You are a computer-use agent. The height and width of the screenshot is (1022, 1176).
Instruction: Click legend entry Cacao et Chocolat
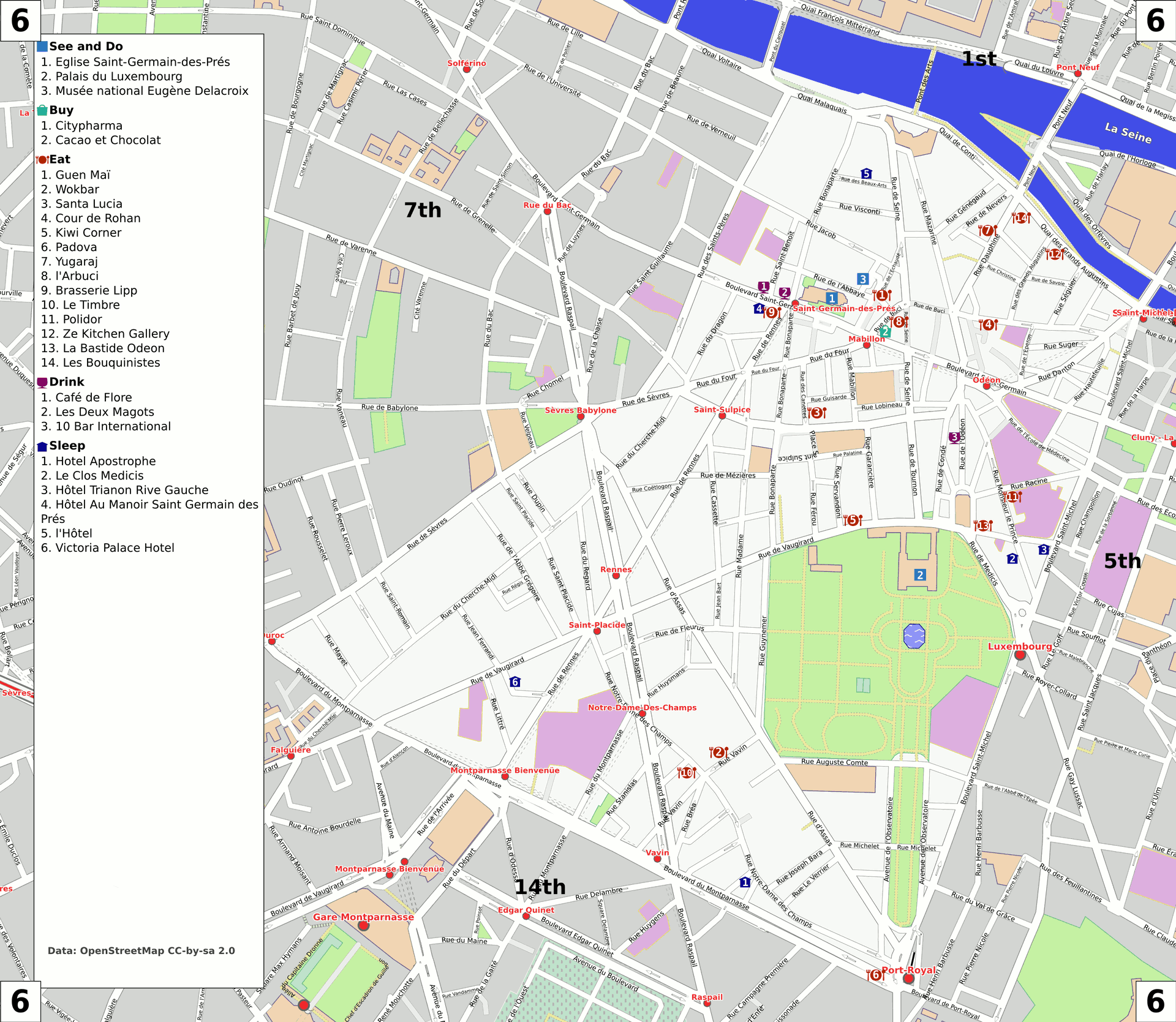click(101, 140)
